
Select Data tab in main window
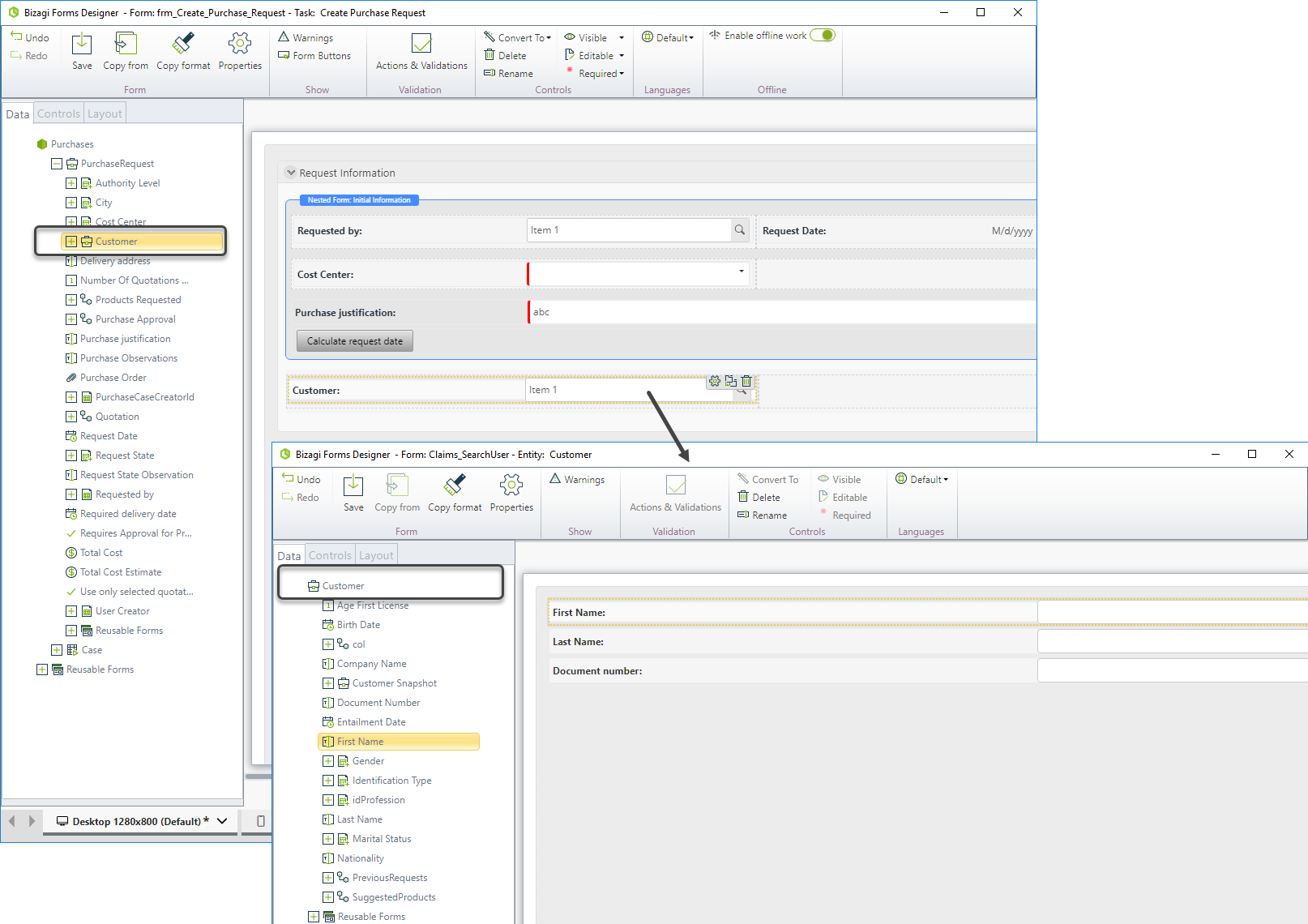[17, 113]
